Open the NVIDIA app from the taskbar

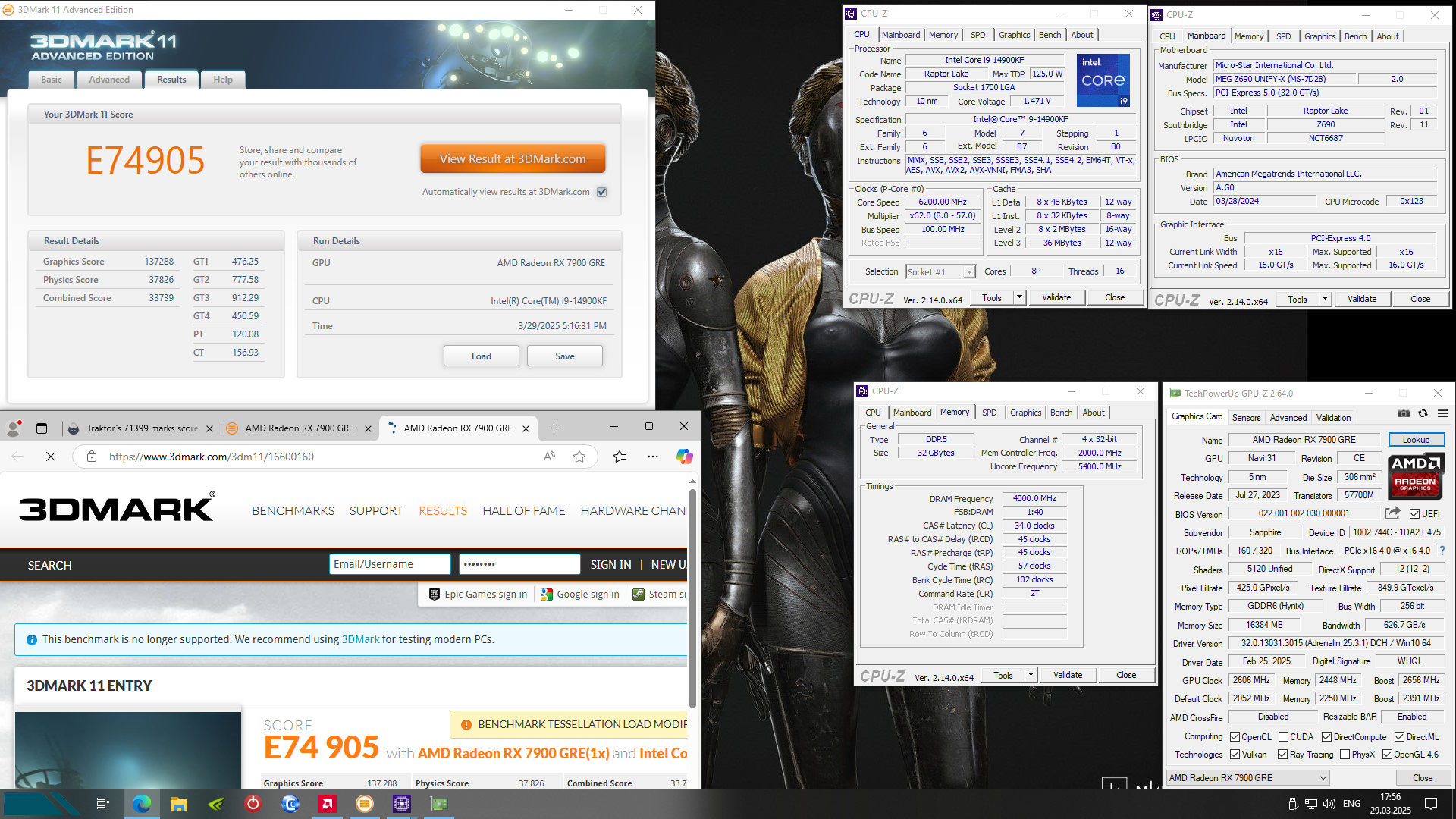(x=216, y=804)
